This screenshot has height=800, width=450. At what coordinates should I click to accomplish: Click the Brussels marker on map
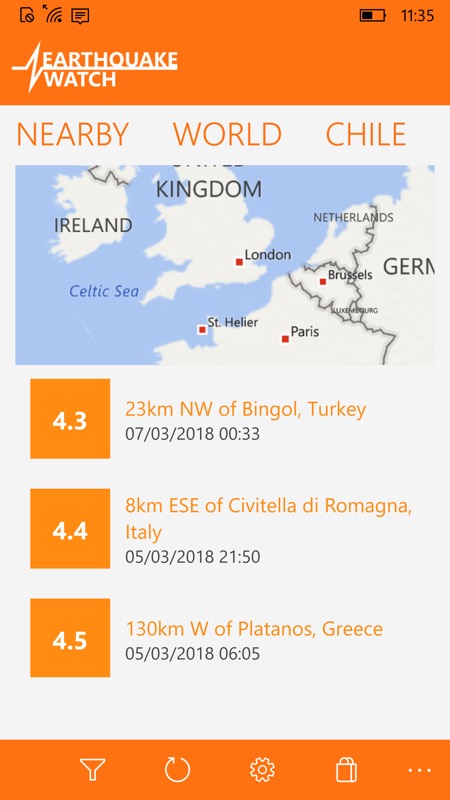[x=323, y=281]
